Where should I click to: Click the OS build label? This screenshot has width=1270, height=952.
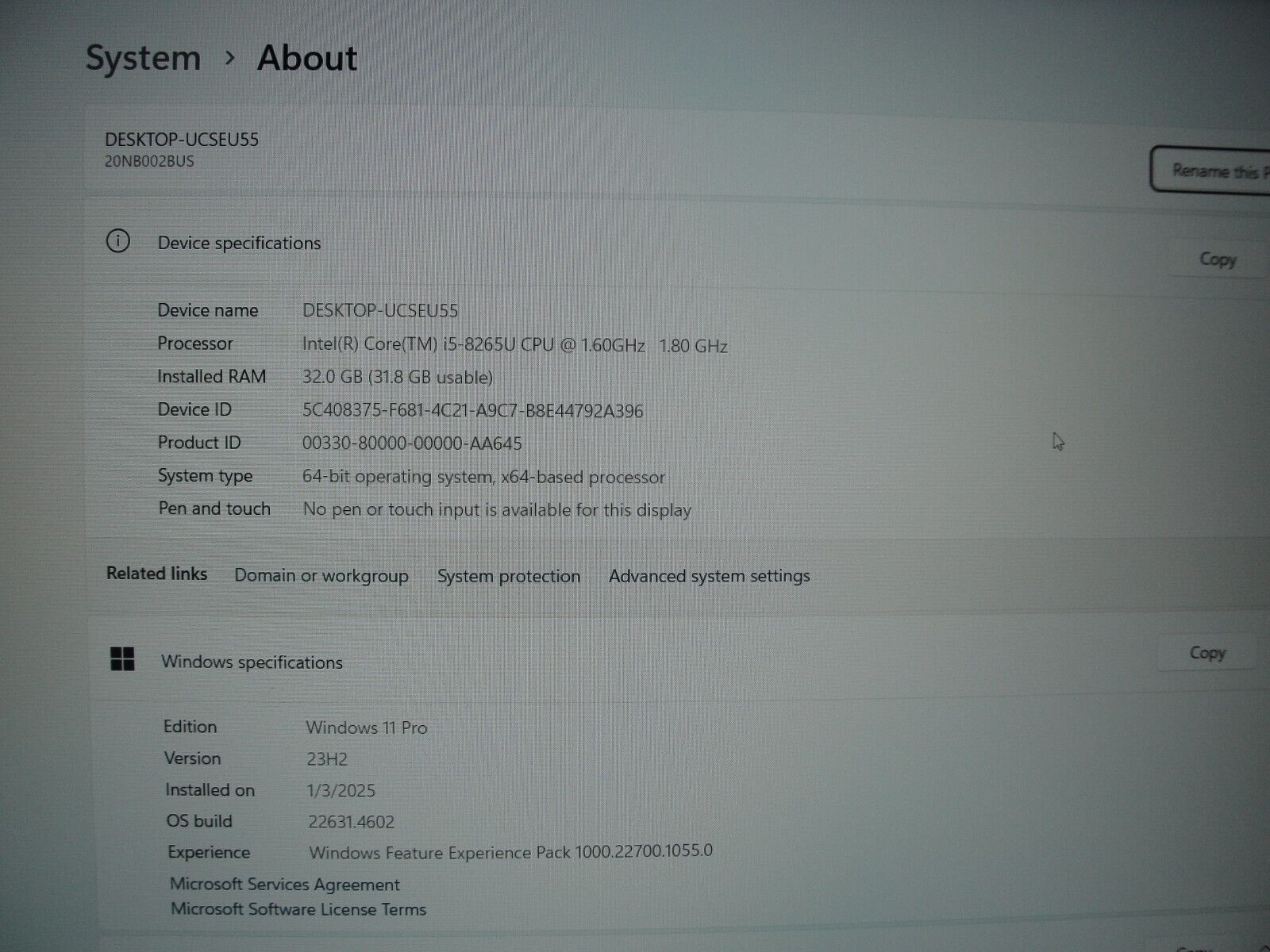click(199, 821)
